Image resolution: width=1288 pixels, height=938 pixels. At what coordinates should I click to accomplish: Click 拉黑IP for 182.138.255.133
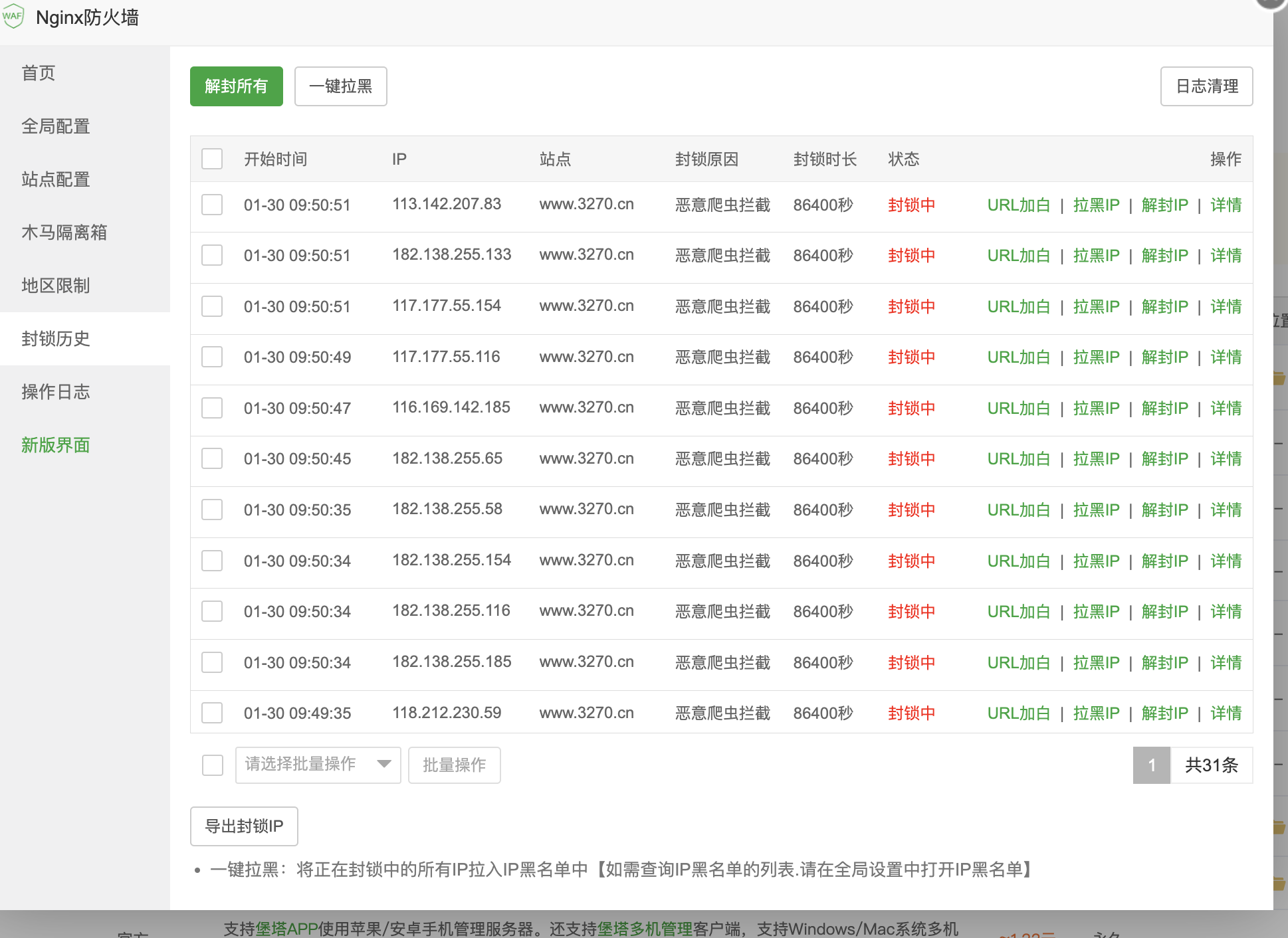point(1097,255)
